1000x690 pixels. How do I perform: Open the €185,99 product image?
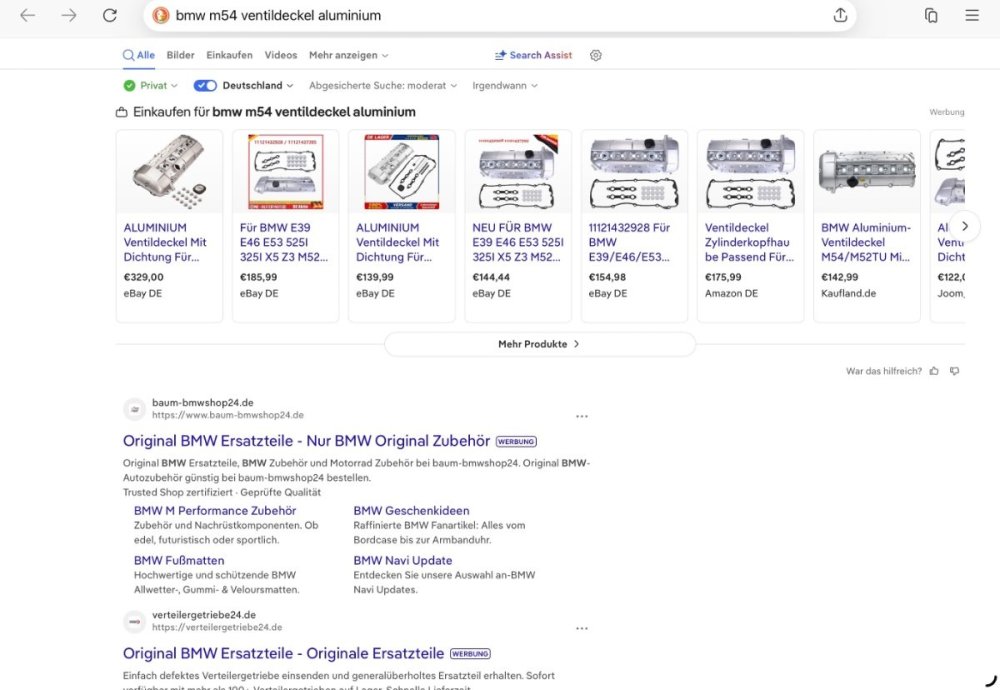coord(286,172)
